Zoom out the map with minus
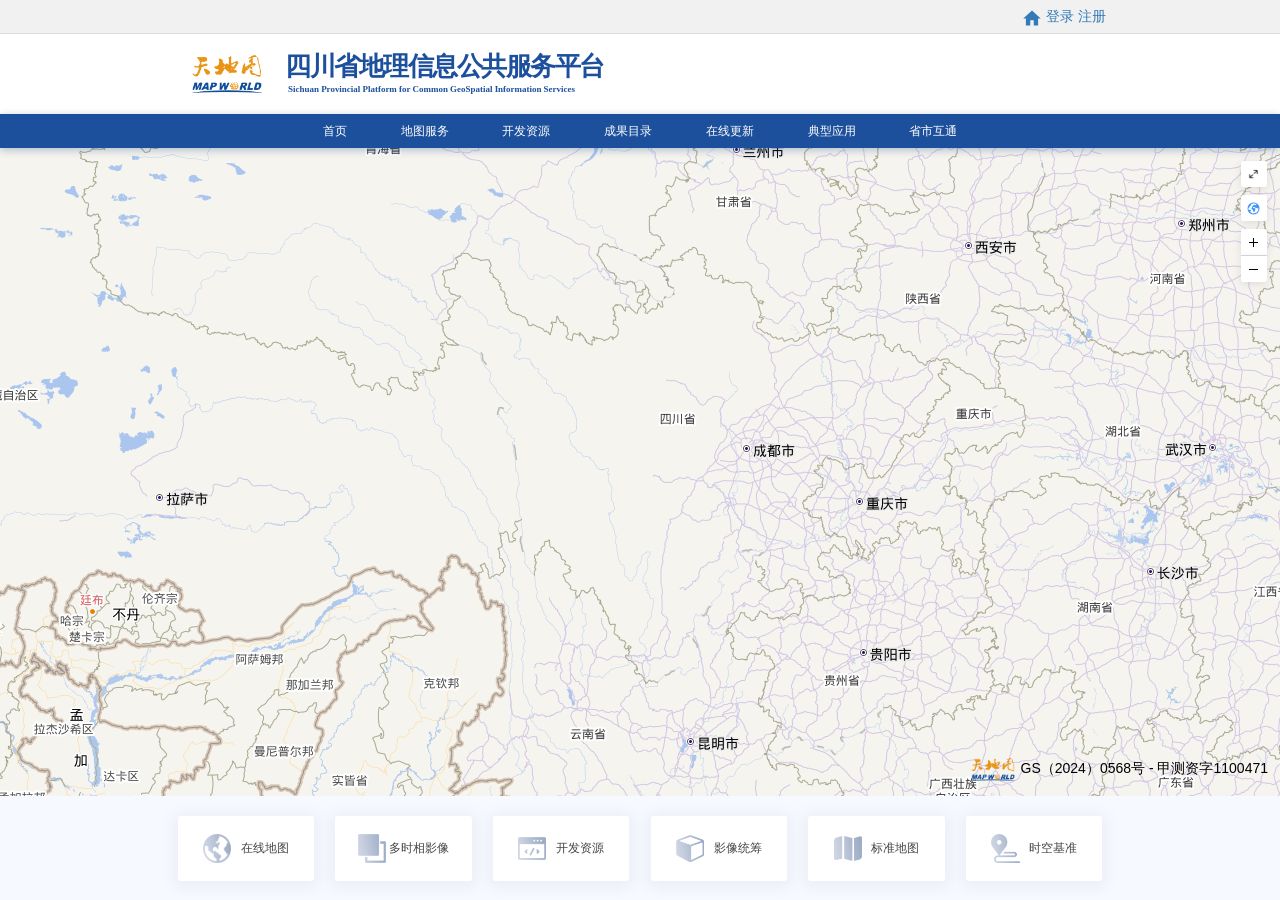 coord(1254,269)
